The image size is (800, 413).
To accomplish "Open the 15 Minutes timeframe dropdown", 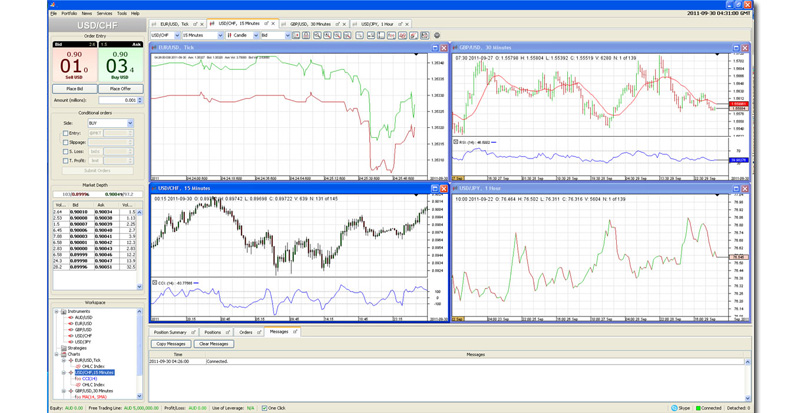I will [220, 35].
